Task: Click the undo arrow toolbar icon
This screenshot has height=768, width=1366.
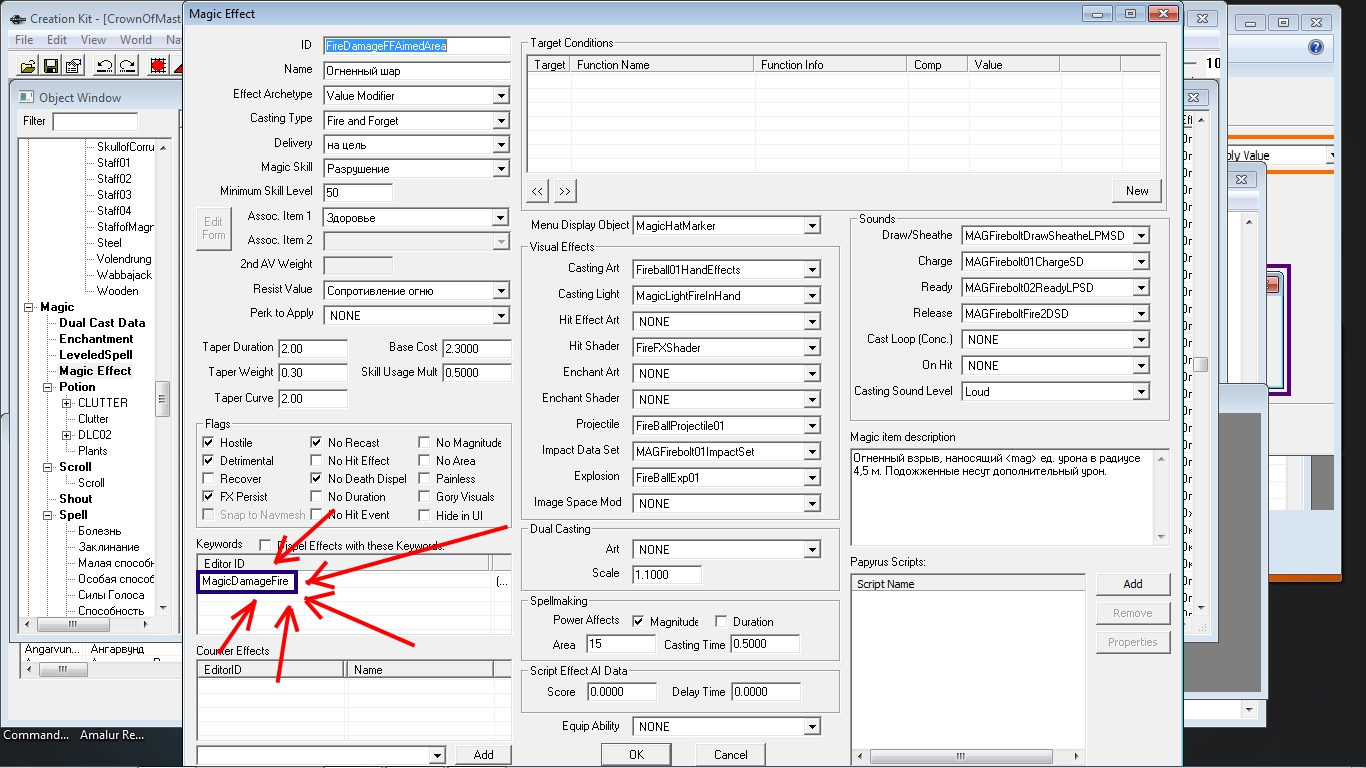Action: pos(104,66)
